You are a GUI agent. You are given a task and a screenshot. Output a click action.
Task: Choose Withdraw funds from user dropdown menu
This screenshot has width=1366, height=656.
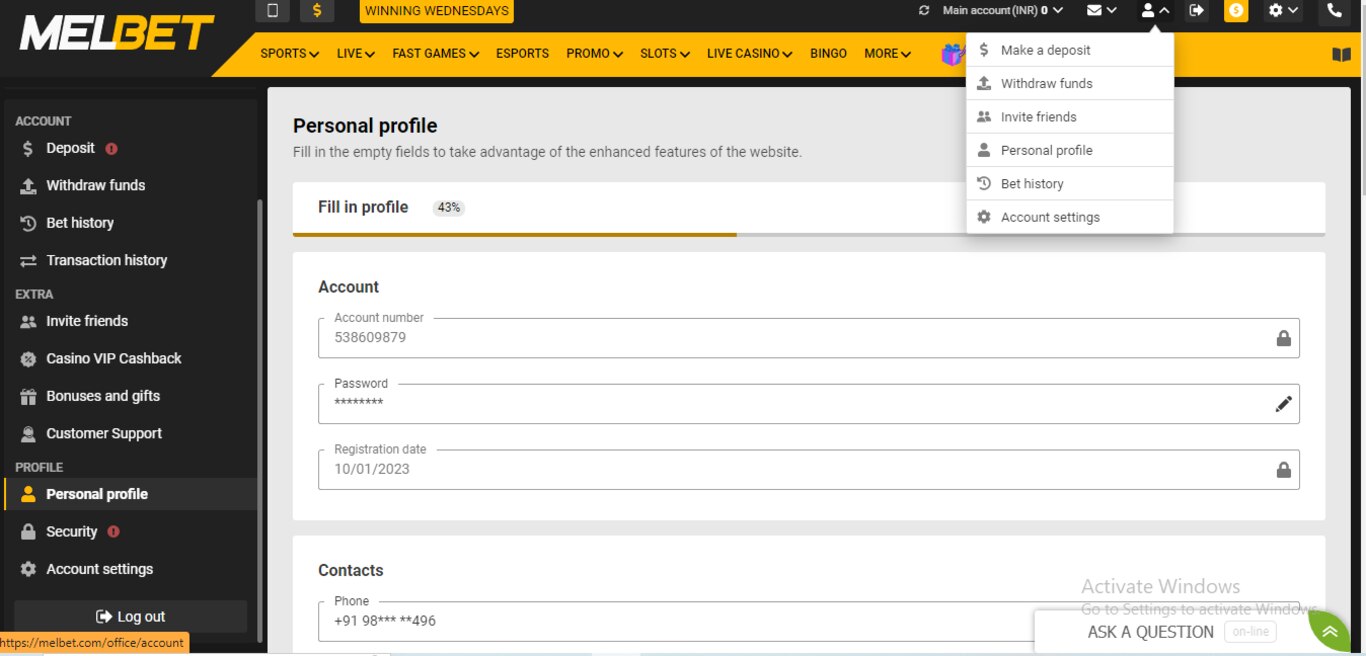click(x=1069, y=83)
